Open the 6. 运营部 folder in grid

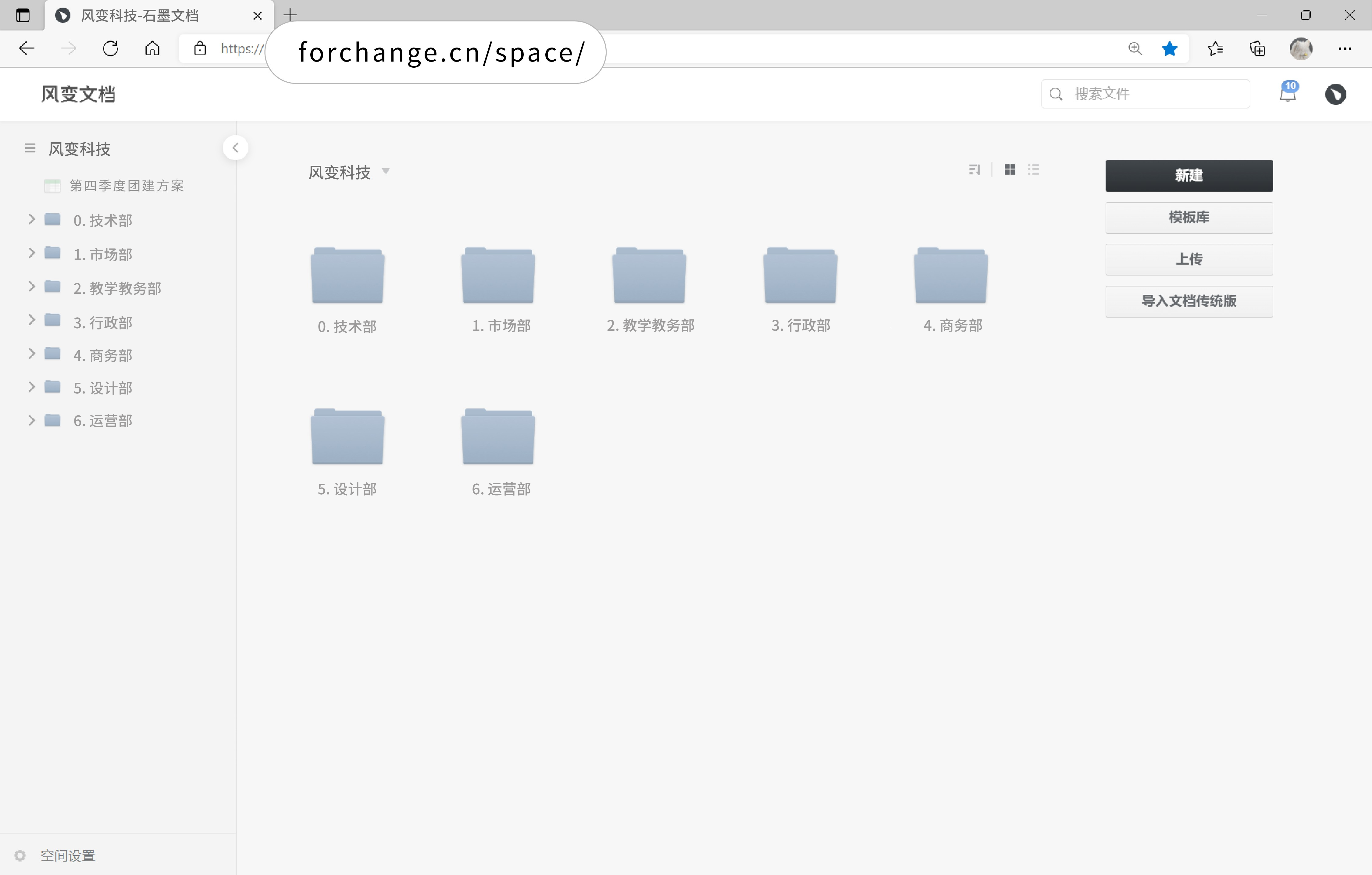point(499,437)
